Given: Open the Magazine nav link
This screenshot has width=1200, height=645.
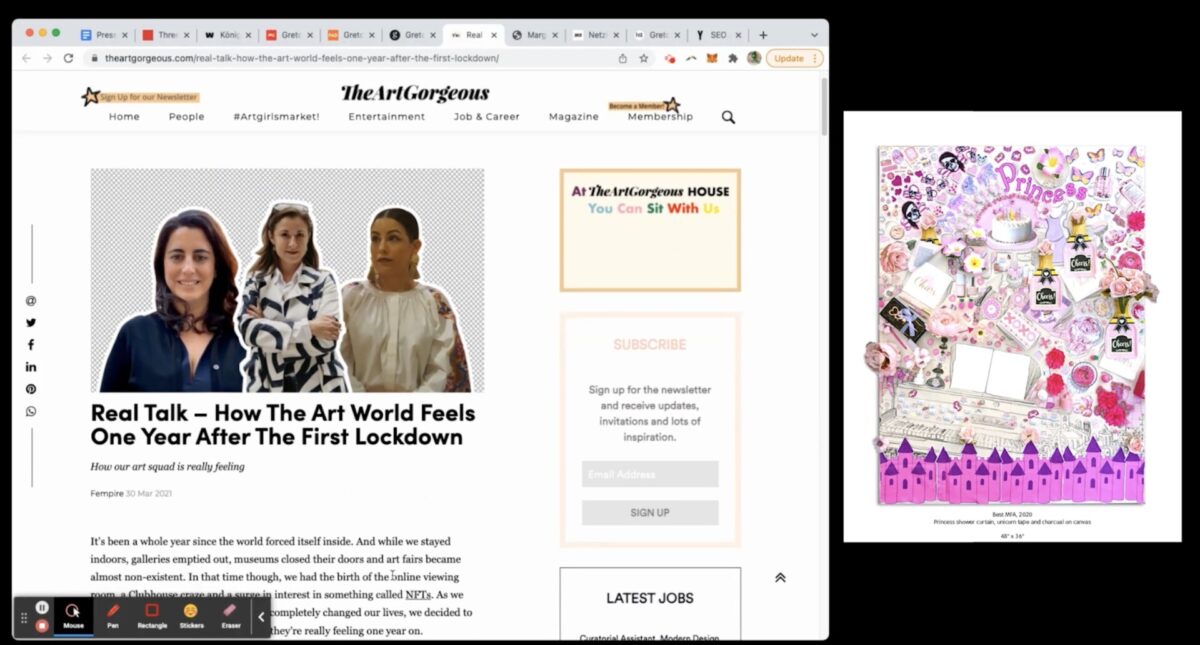Looking at the screenshot, I should pyautogui.click(x=574, y=117).
